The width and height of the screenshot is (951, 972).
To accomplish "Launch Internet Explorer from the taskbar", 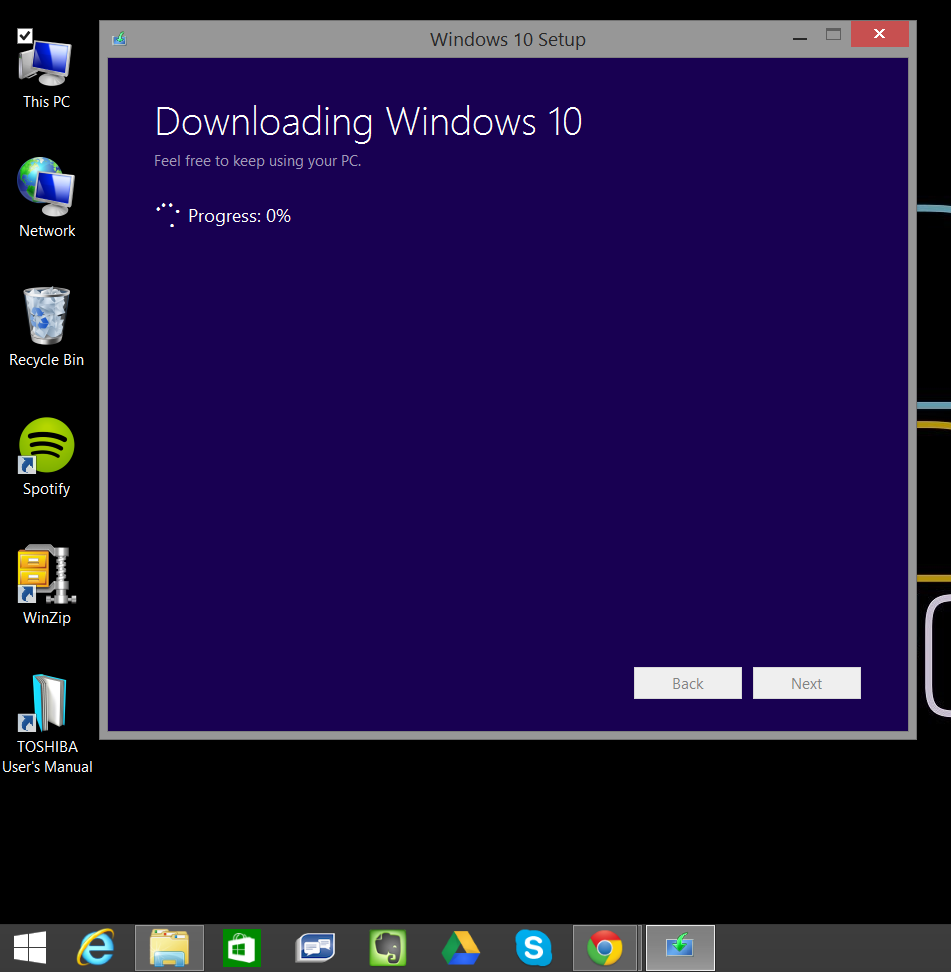I will pyautogui.click(x=96, y=947).
